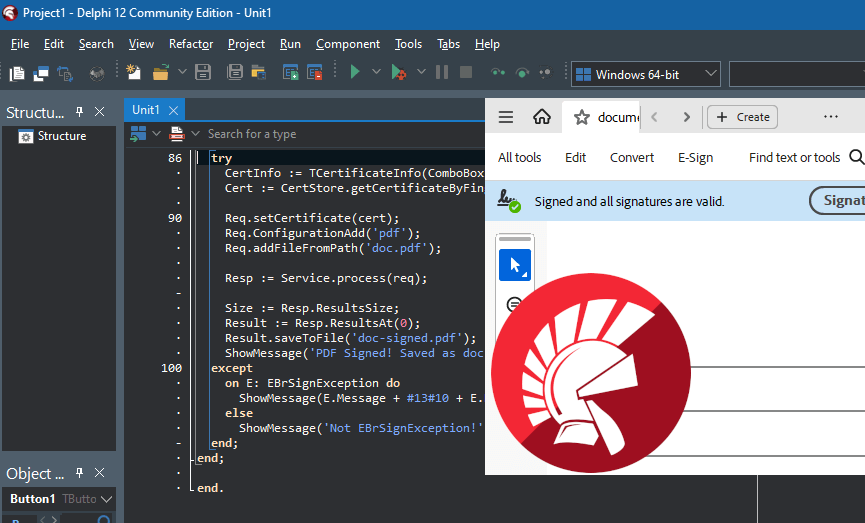Screen dimensions: 865x523
Task: Click the Remove File from Project icon
Action: (x=314, y=72)
